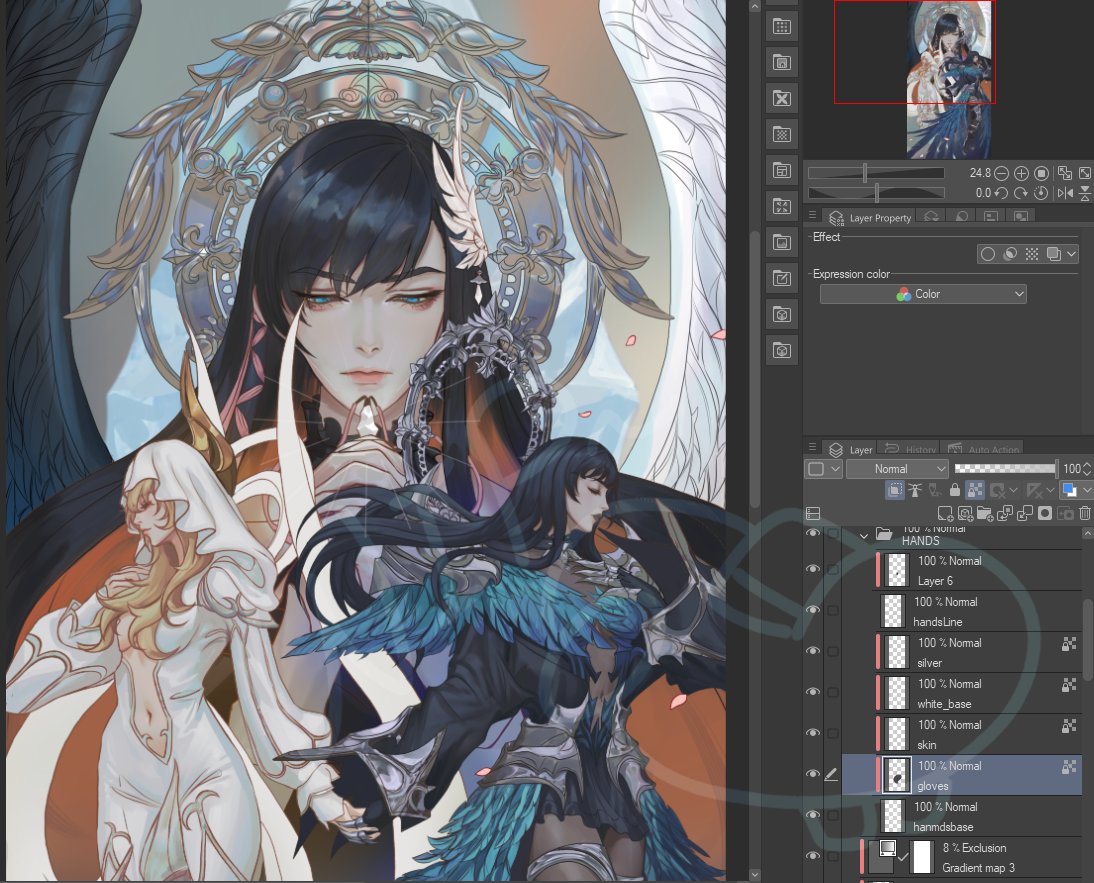This screenshot has width=1094, height=883.
Task: Toggle Clip to Layer Below
Action: pos(894,490)
